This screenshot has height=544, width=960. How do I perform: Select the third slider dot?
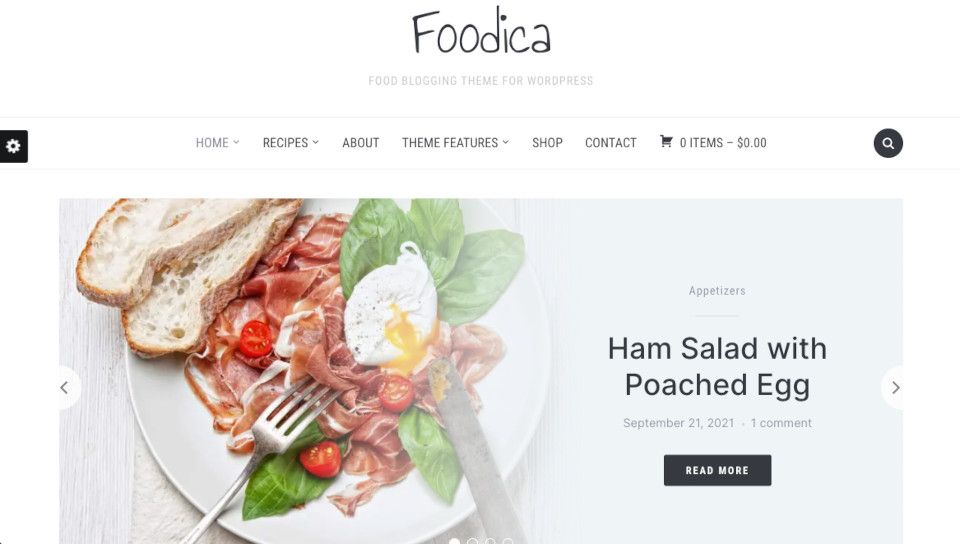(x=490, y=542)
